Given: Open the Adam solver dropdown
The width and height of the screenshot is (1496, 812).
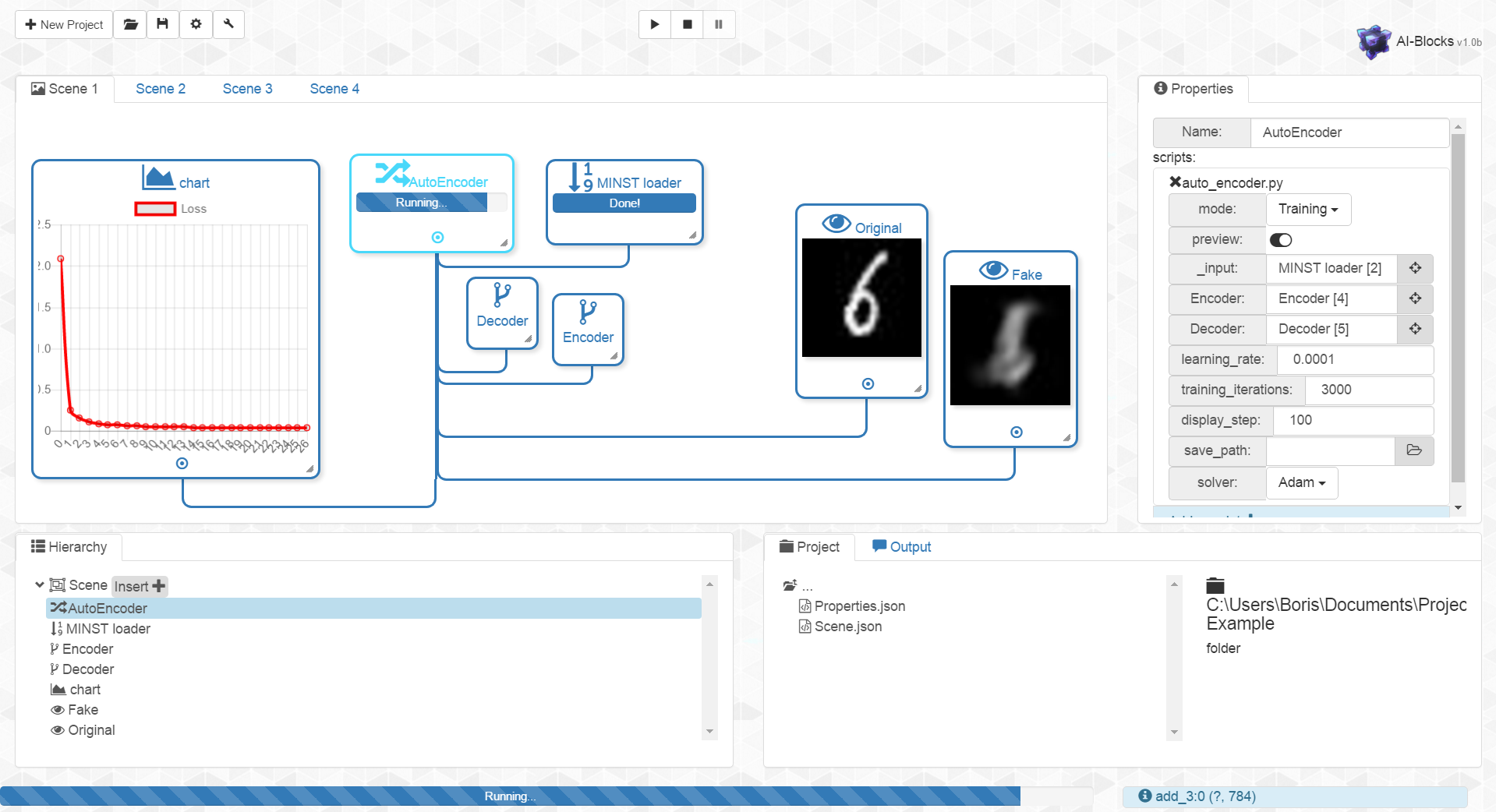Looking at the screenshot, I should point(1300,482).
